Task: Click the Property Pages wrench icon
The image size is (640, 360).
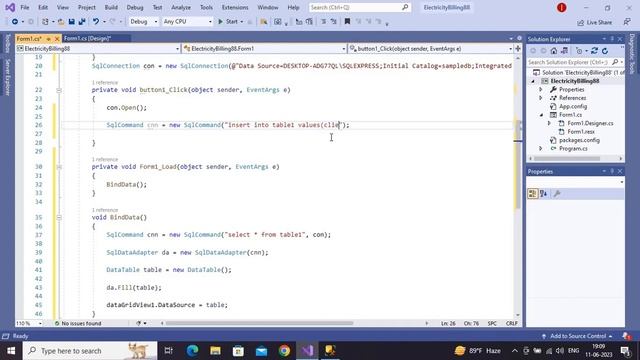Action: [x=557, y=193]
